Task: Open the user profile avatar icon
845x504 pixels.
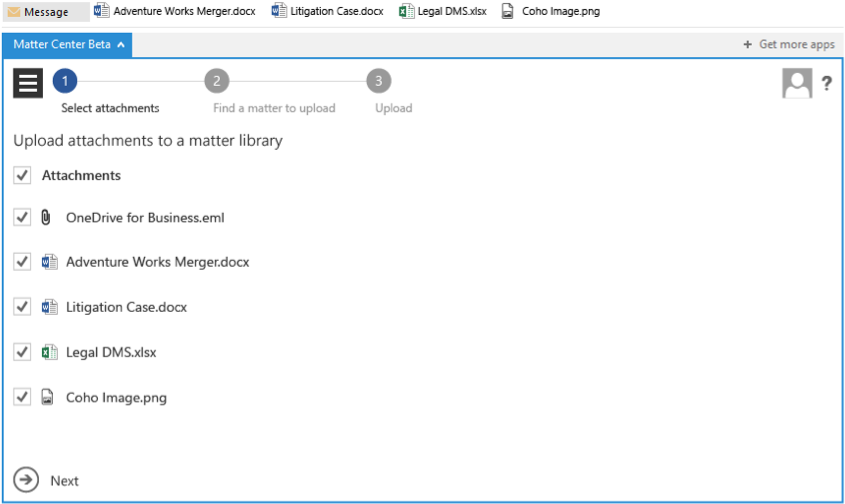Action: (x=797, y=83)
